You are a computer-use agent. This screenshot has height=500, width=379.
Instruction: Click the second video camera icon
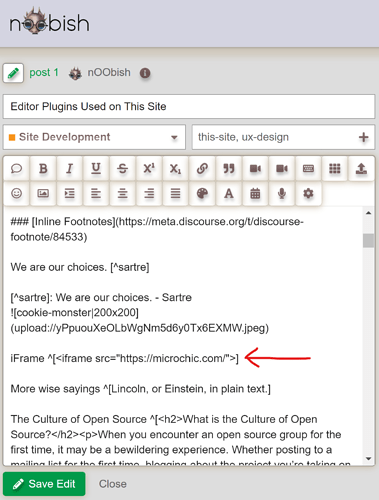pos(282,169)
